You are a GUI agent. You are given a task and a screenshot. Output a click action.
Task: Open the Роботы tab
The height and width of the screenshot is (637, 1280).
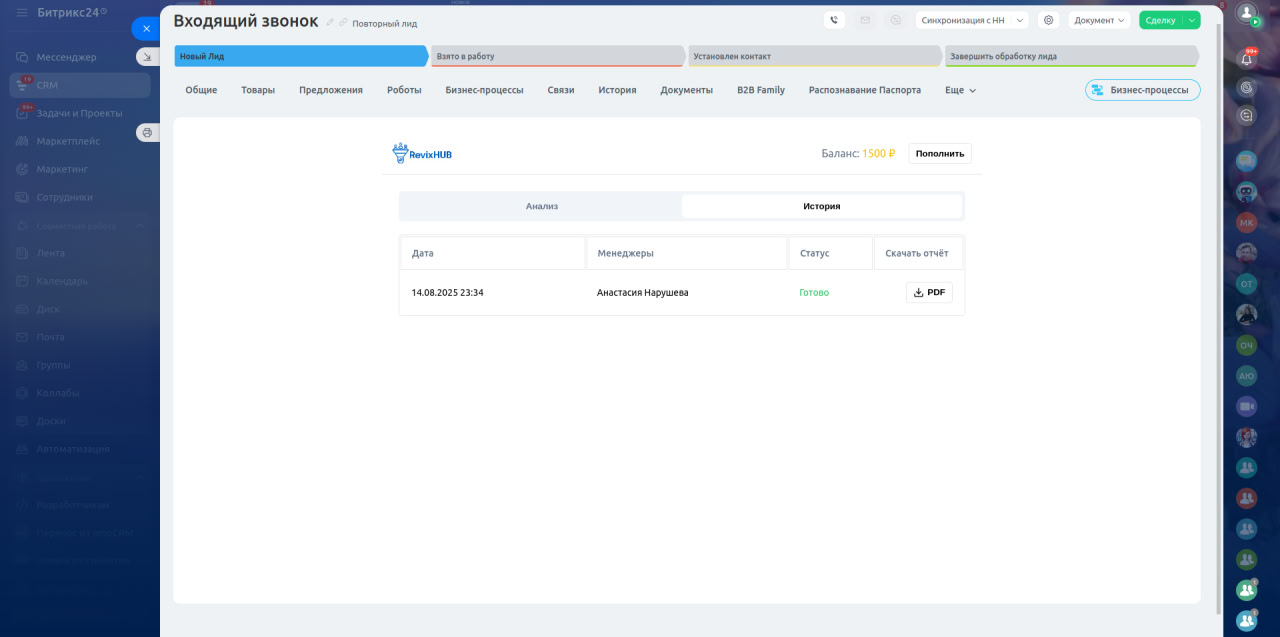coord(404,90)
